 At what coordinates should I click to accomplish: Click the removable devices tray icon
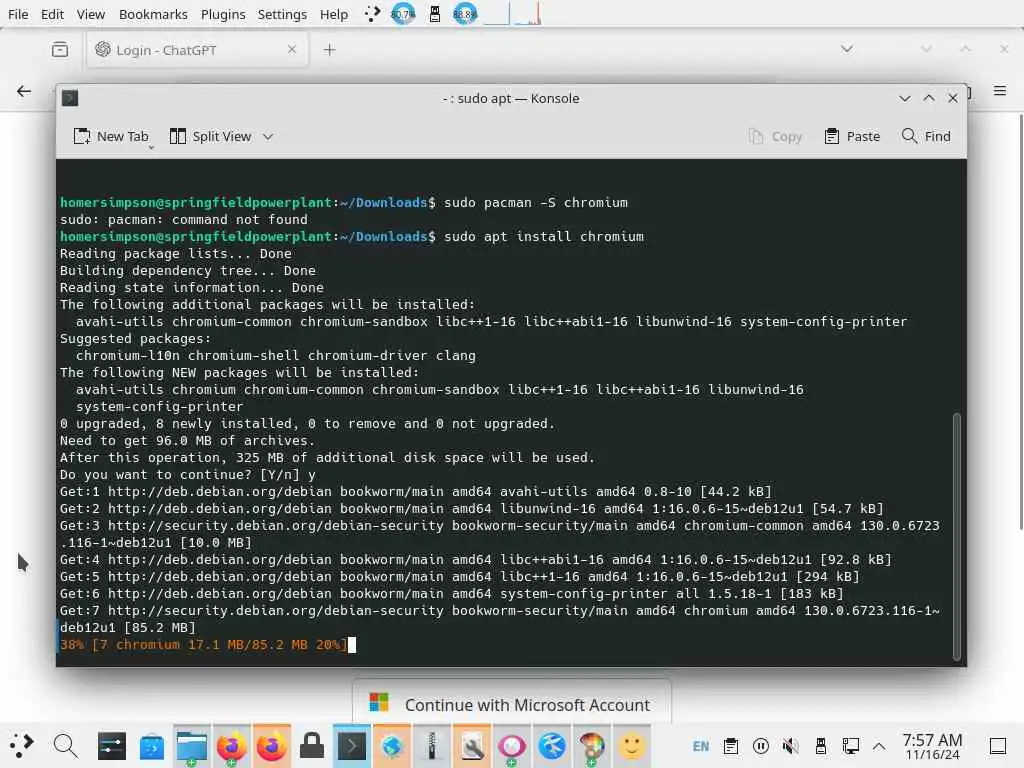click(x=821, y=746)
